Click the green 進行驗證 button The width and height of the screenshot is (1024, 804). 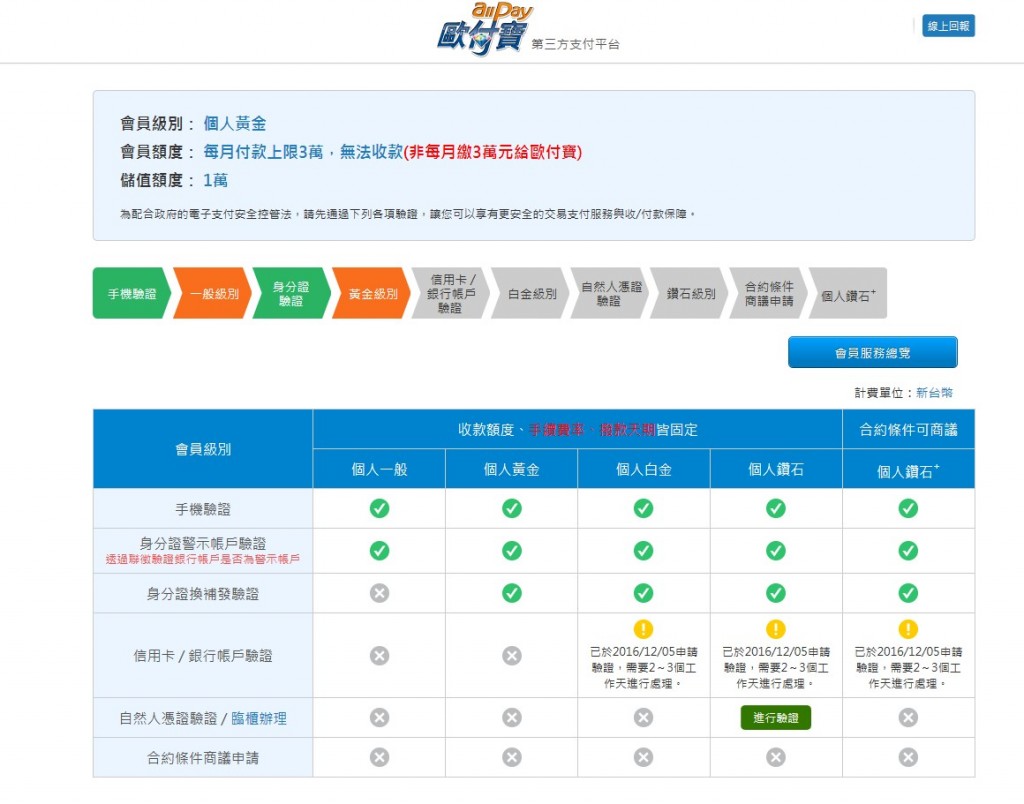pyautogui.click(x=776, y=718)
